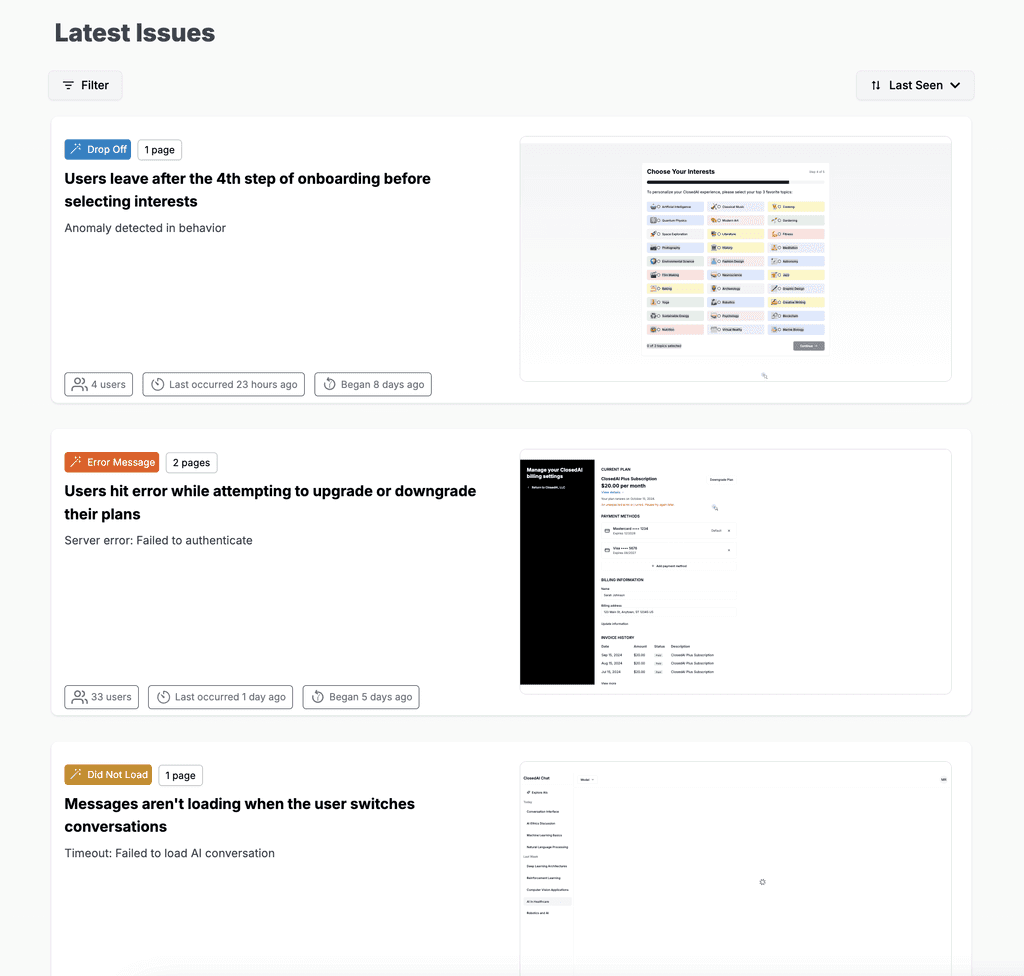Click the chevron on the Last Seen selector
This screenshot has width=1024, height=976.
coord(957,85)
